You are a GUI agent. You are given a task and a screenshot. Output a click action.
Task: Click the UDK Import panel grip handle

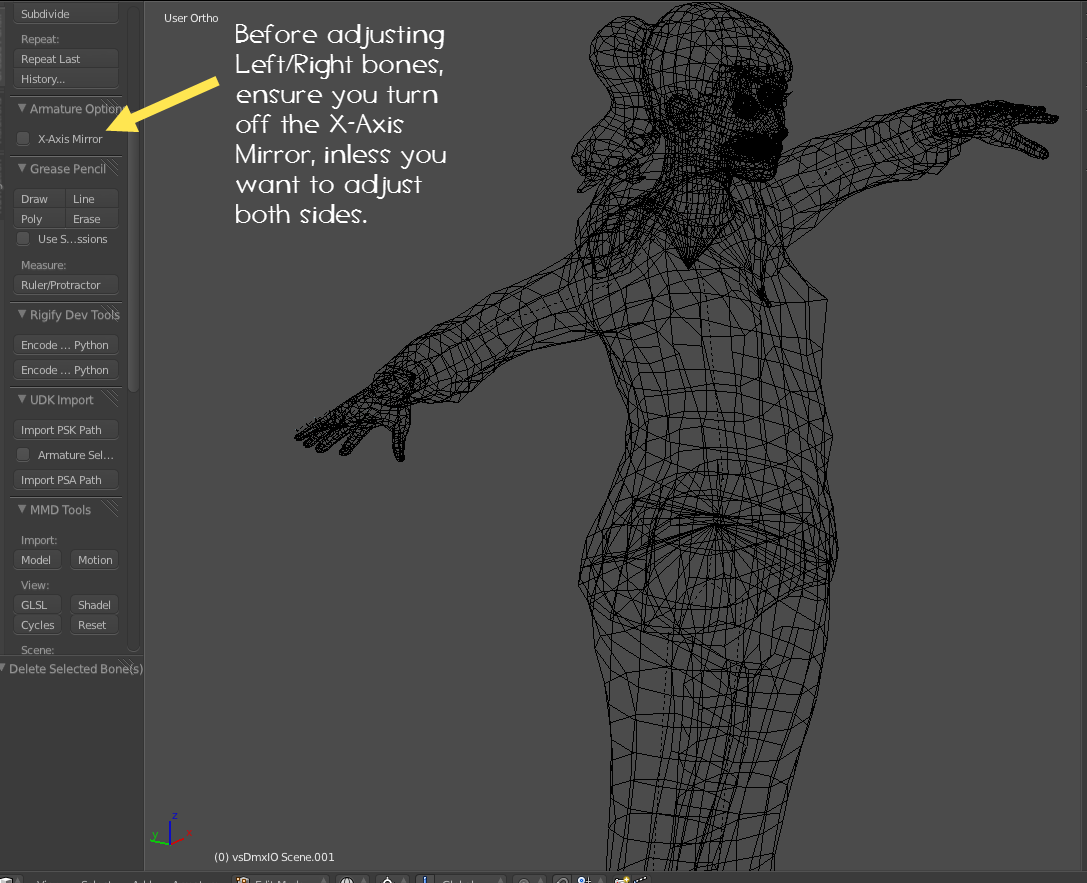pos(110,399)
